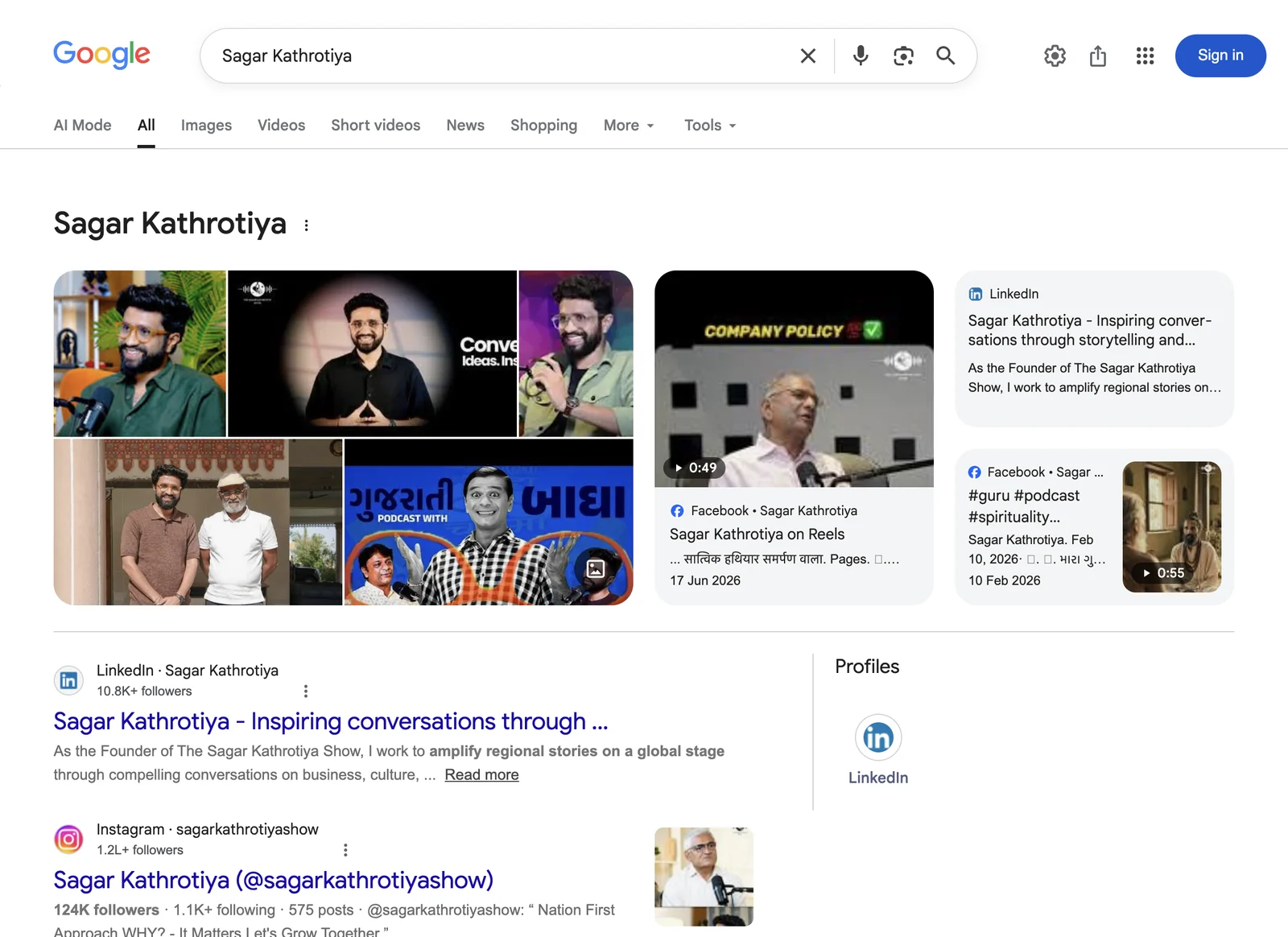Viewport: 1288px width, 937px height.
Task: Open three-dot menu for Instagram result
Action: pos(345,850)
